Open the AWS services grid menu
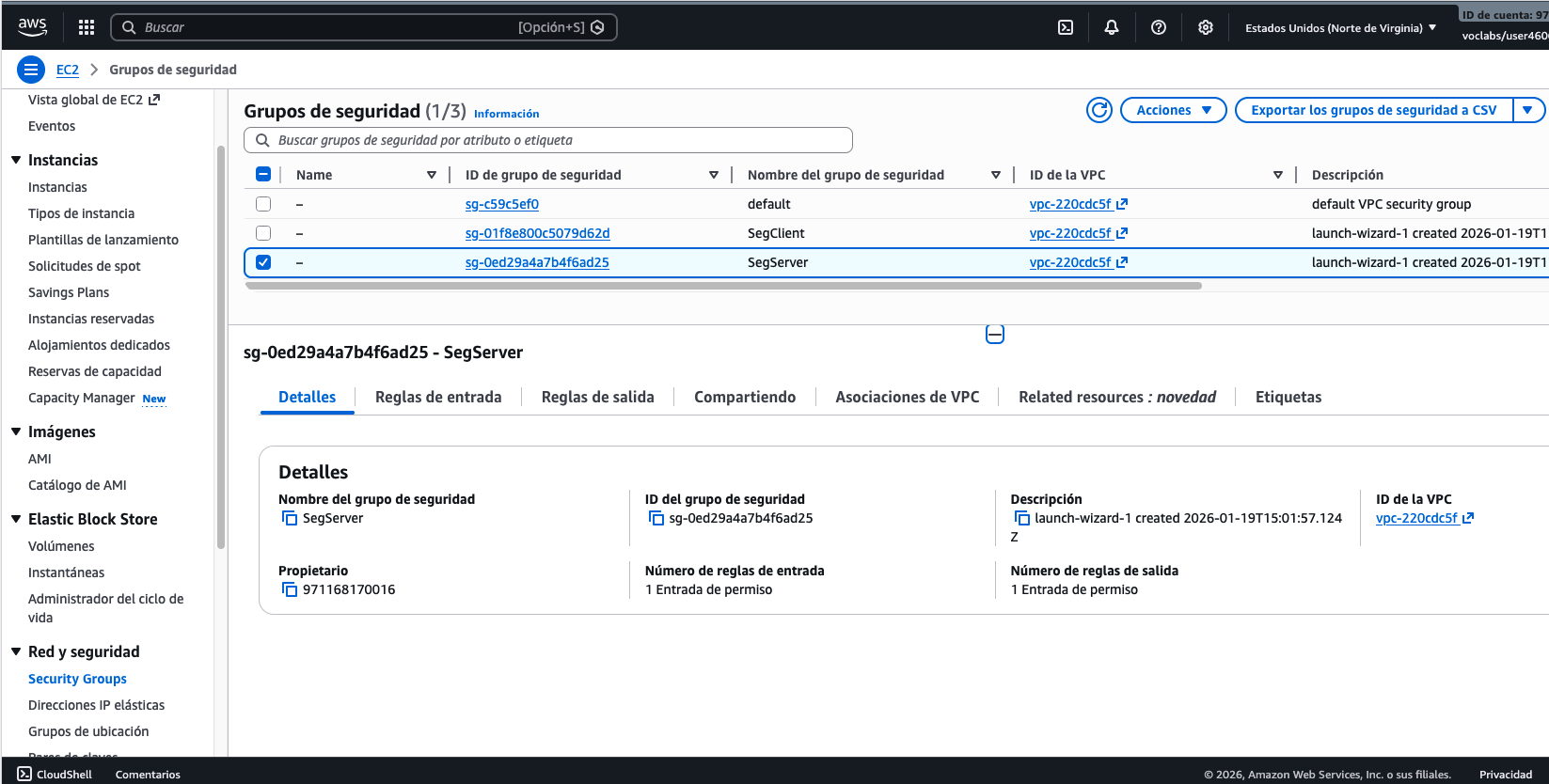The width and height of the screenshot is (1549, 784). pos(87,27)
